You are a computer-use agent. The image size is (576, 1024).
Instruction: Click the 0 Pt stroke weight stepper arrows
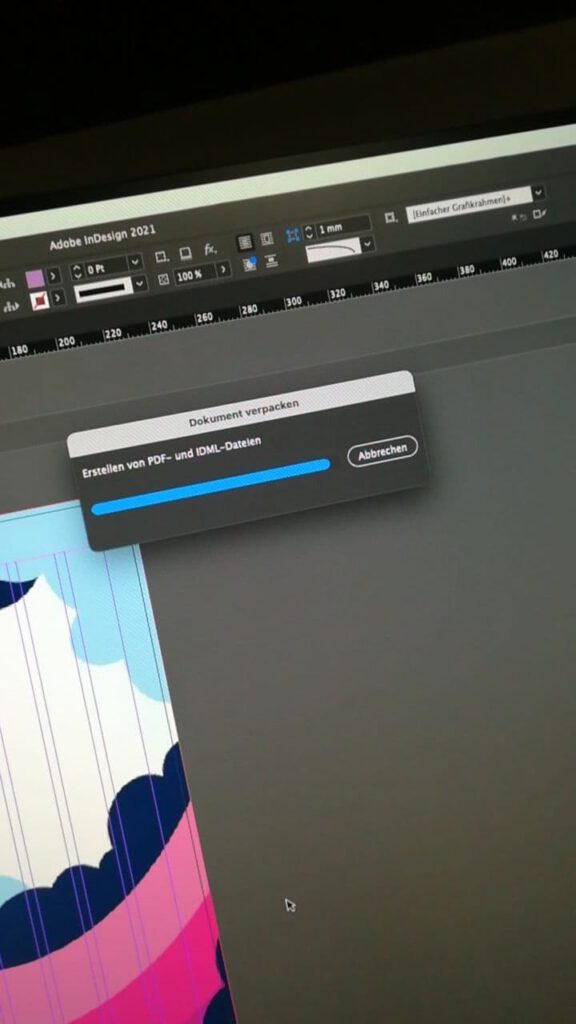tap(77, 272)
